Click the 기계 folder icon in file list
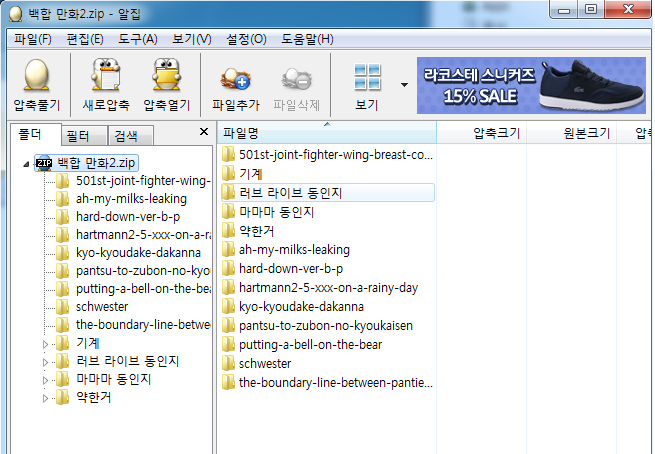The image size is (655, 454). click(229, 173)
